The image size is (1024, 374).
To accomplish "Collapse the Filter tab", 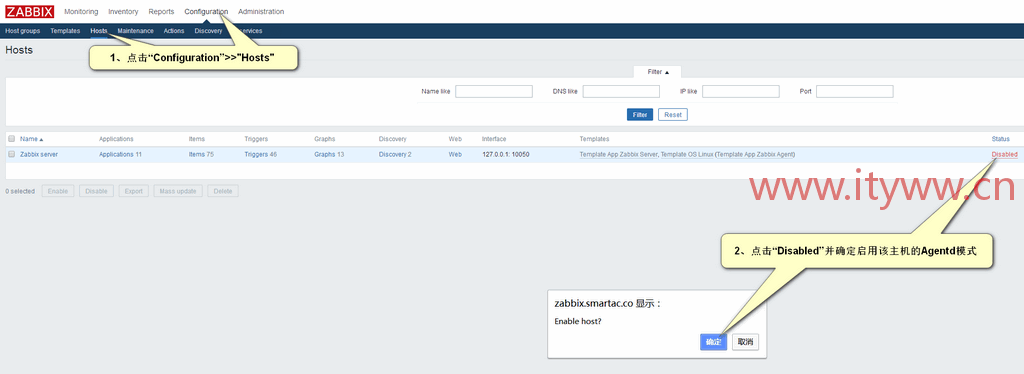I will (658, 72).
